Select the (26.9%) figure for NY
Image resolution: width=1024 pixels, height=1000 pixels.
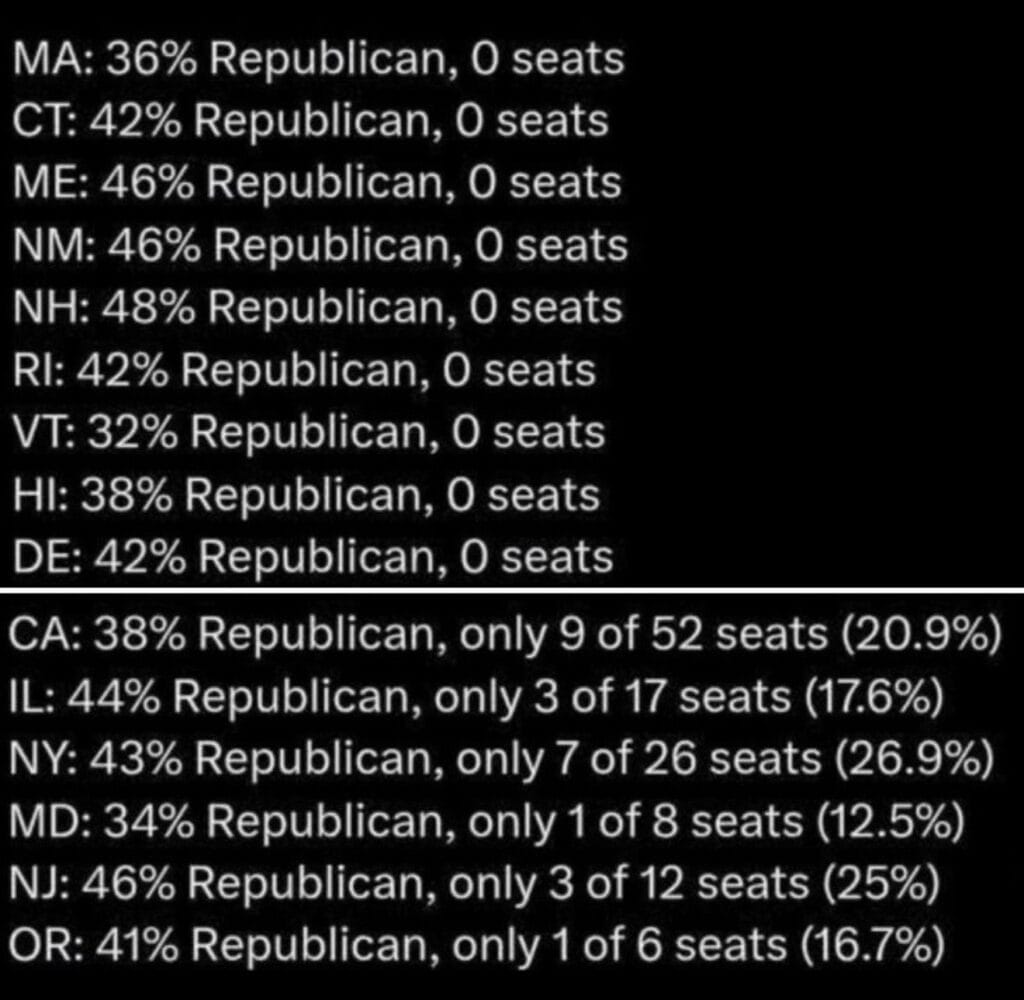click(x=914, y=759)
